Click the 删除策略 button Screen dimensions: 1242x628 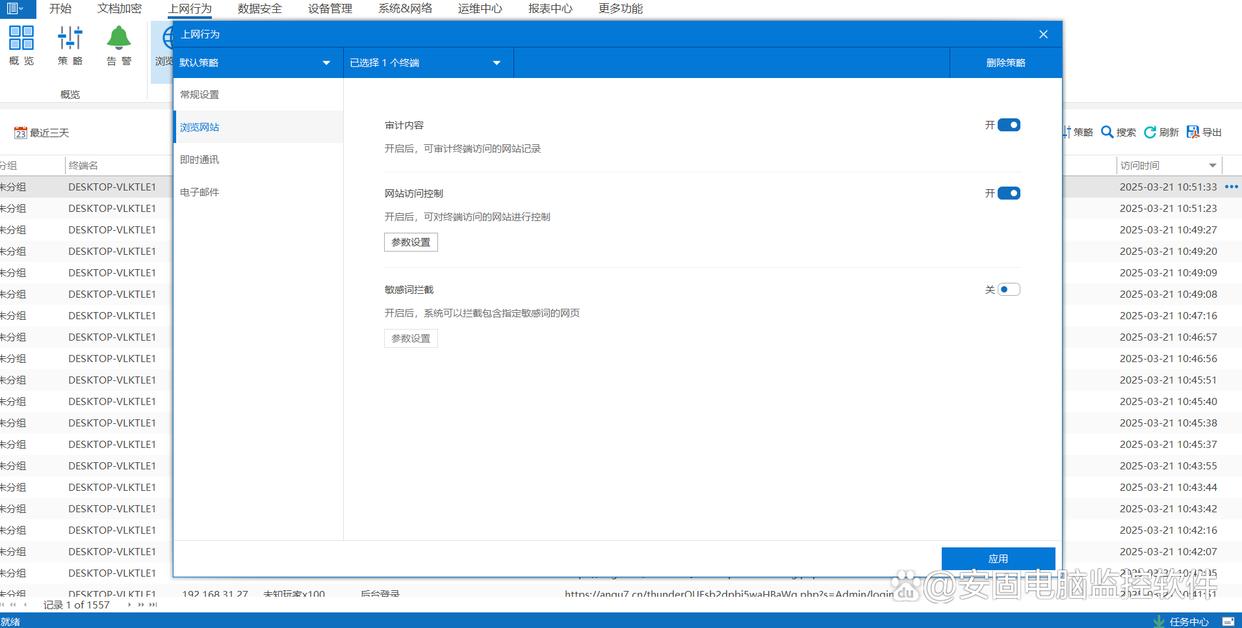coord(1005,63)
